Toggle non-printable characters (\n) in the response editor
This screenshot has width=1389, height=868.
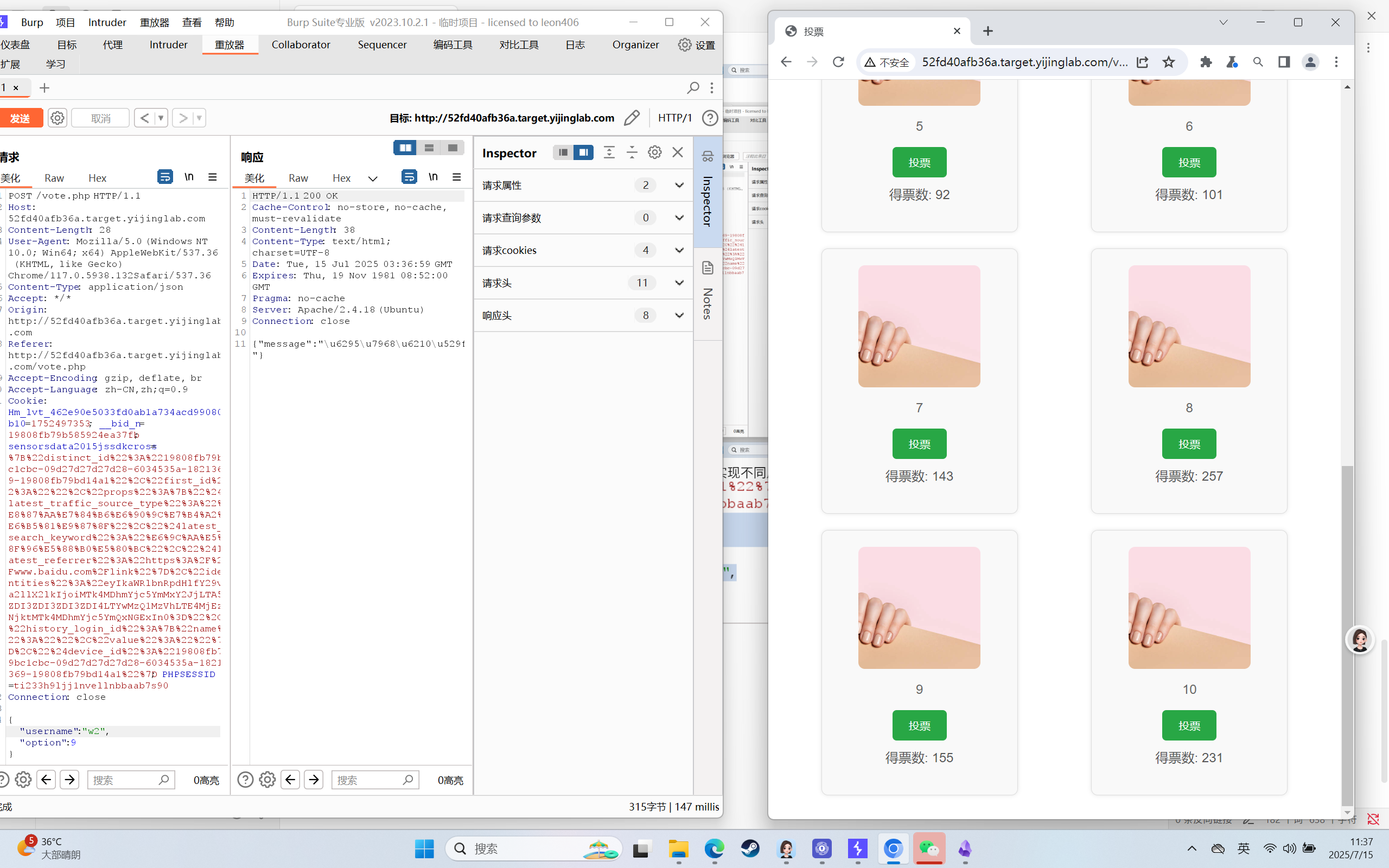(434, 177)
